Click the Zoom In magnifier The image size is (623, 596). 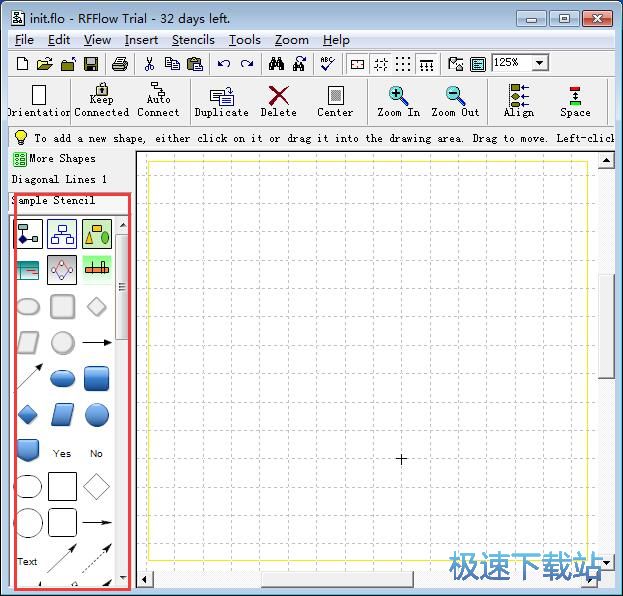398,101
